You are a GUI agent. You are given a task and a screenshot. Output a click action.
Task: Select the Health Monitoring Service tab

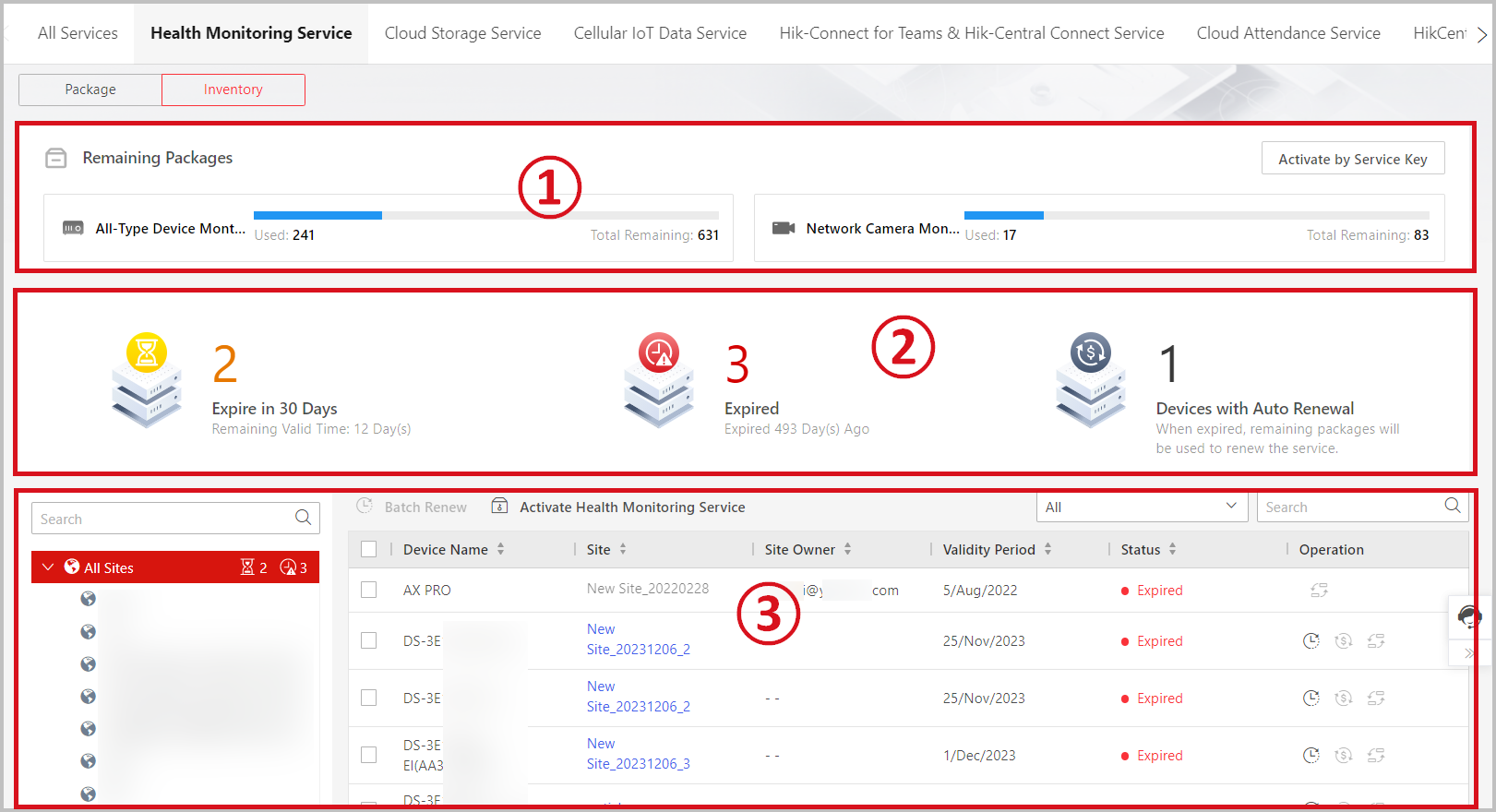(x=251, y=33)
